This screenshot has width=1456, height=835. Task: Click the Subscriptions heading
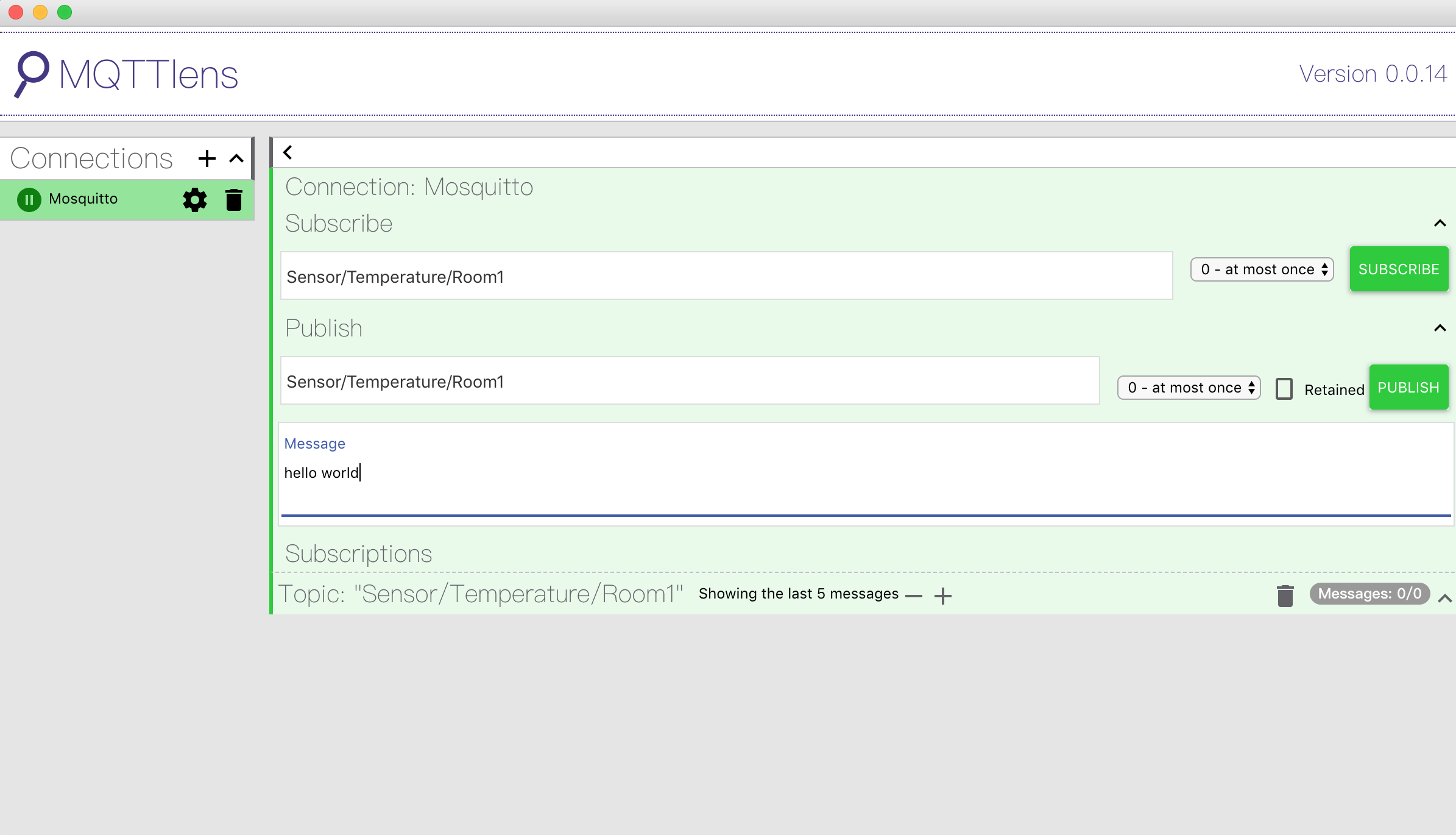pos(358,553)
